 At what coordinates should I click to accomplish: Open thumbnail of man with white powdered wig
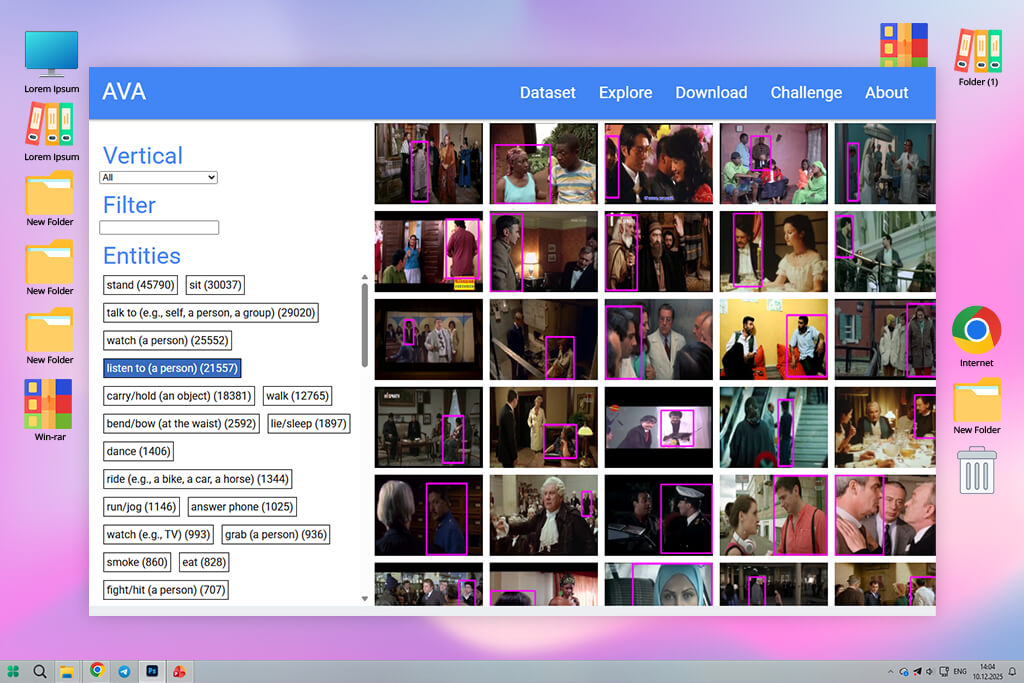pyautogui.click(x=543, y=515)
